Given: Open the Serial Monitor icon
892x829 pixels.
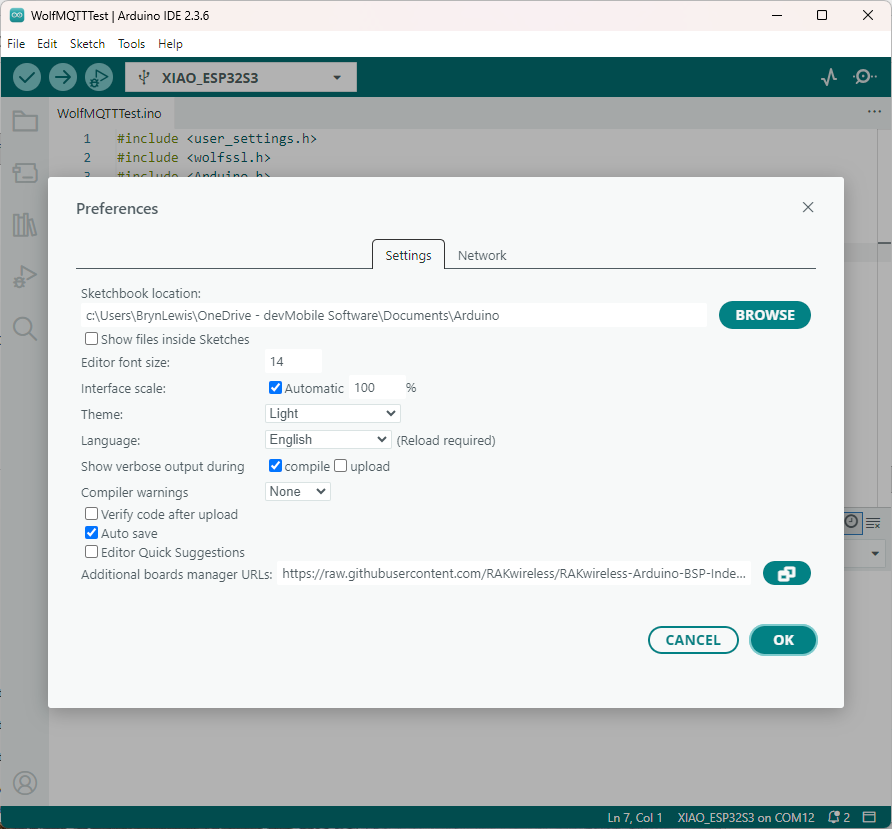Looking at the screenshot, I should tap(865, 77).
